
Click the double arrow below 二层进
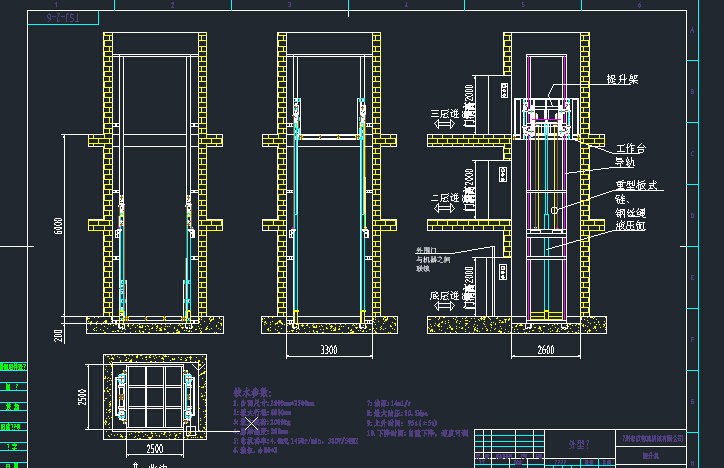445,208
